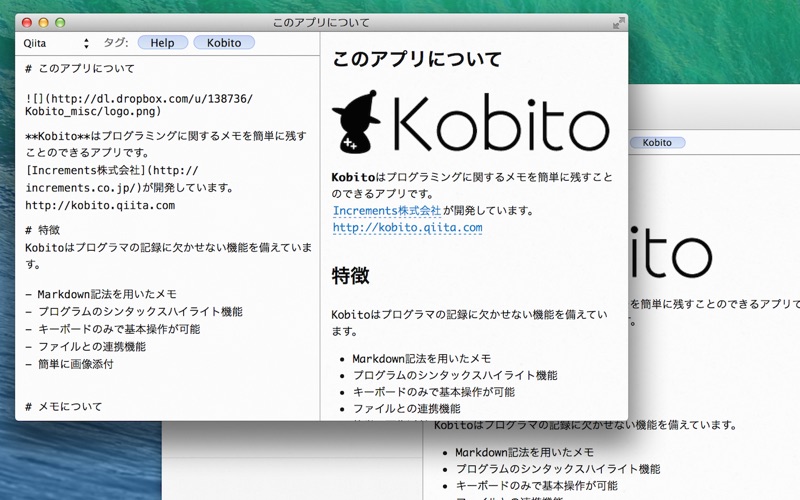Click the '- 簡単に画像添付' editor line

pyautogui.click(x=69, y=364)
